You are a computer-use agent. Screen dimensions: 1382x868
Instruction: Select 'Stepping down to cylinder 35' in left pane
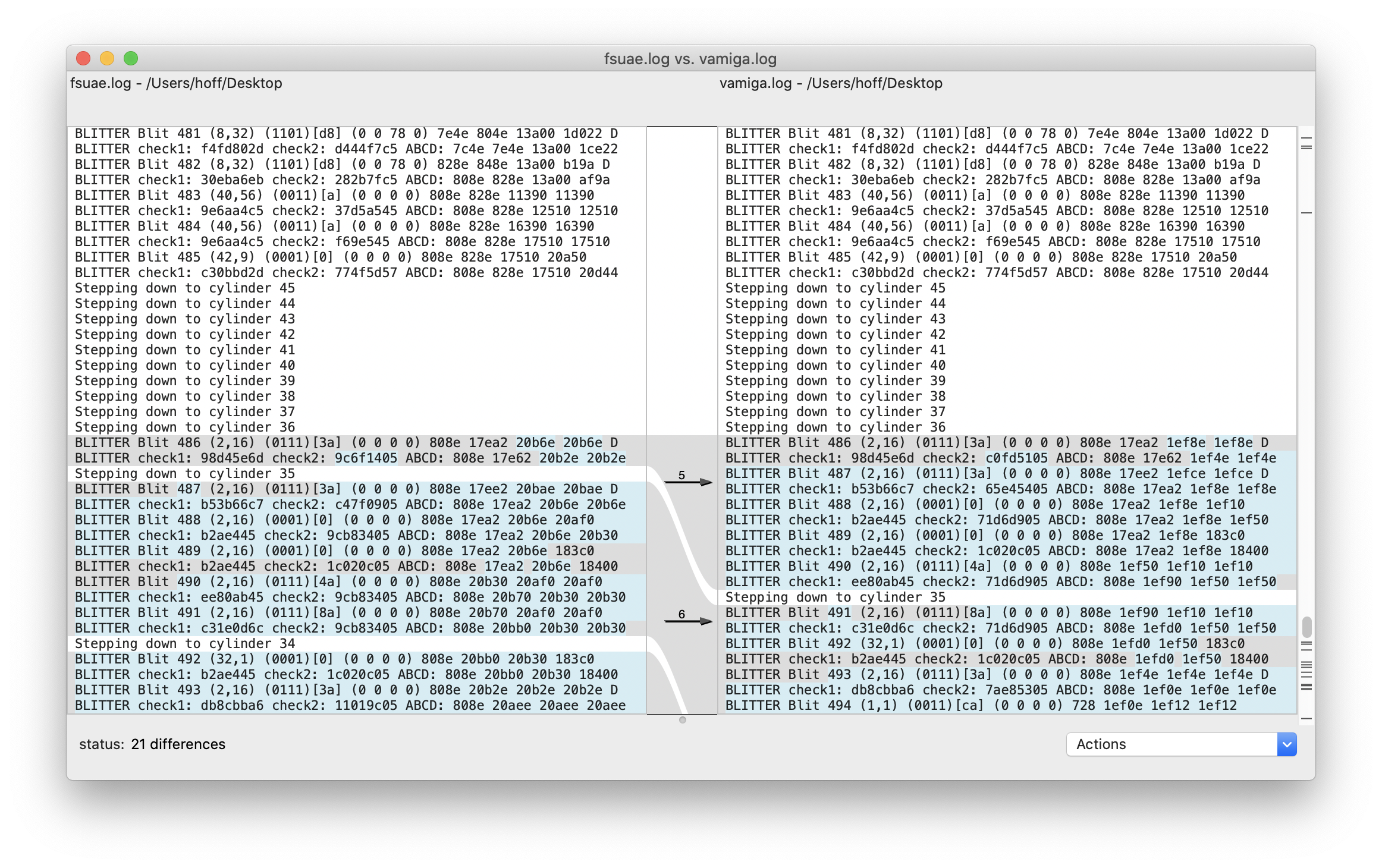185,474
